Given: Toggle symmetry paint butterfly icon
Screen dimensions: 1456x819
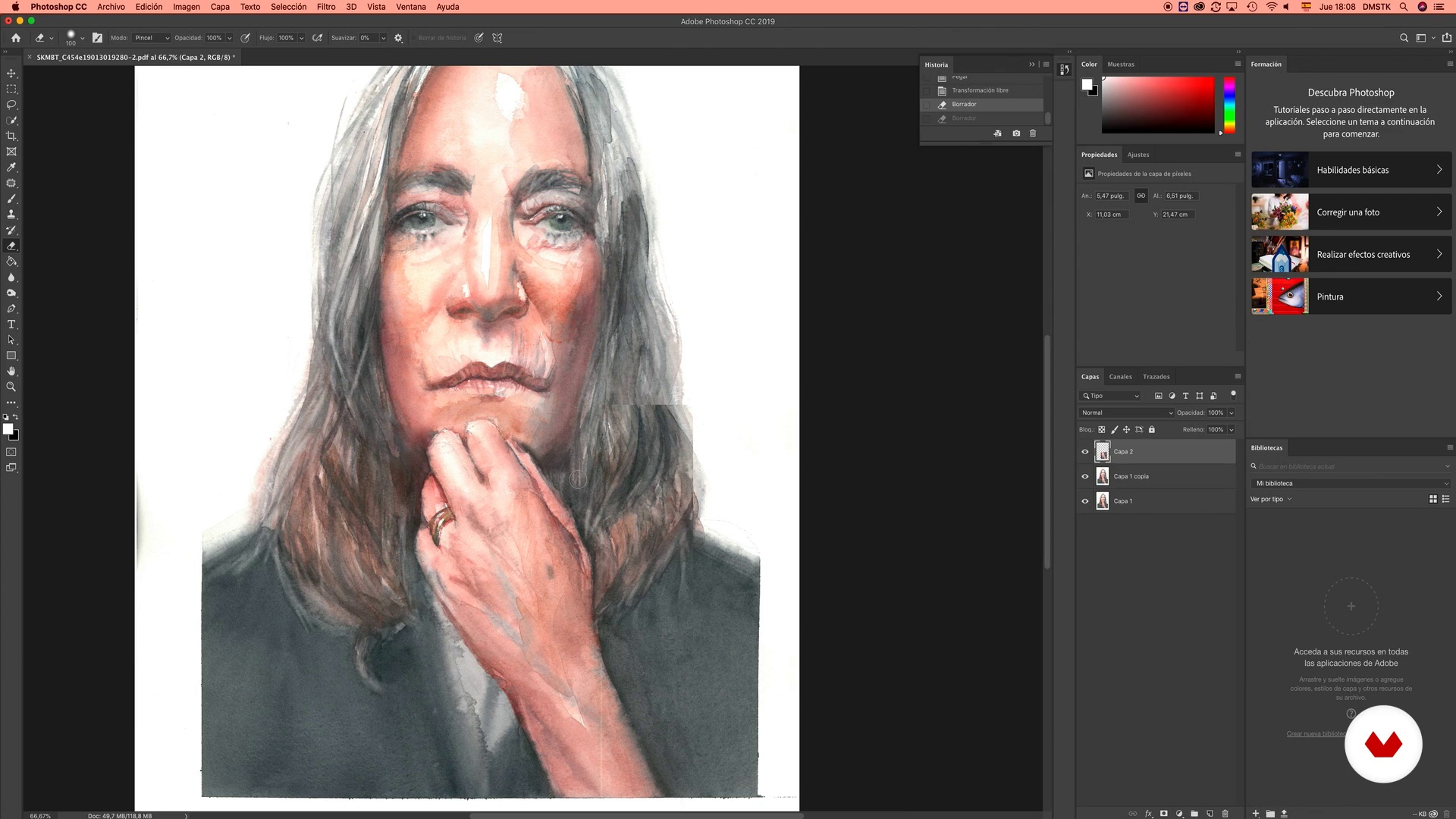Looking at the screenshot, I should (497, 38).
